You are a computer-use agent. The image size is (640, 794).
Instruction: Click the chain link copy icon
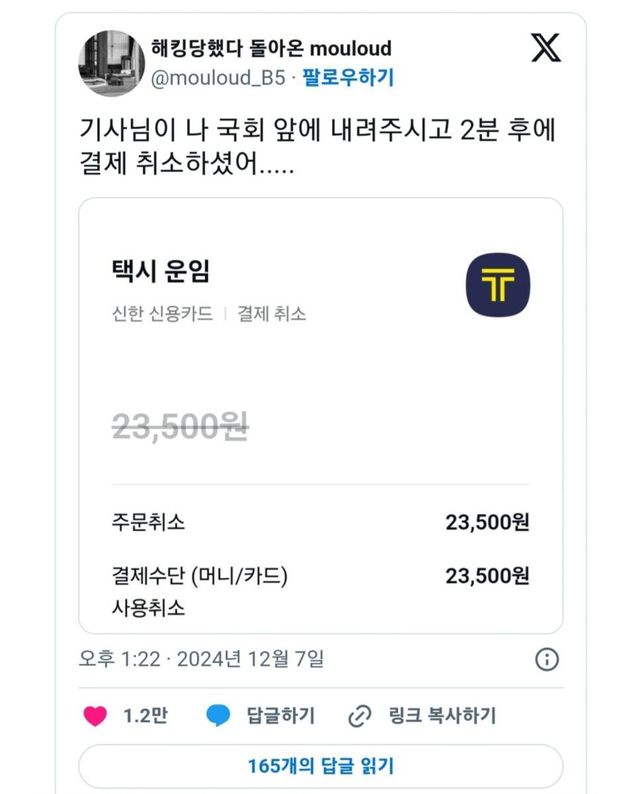tap(359, 716)
